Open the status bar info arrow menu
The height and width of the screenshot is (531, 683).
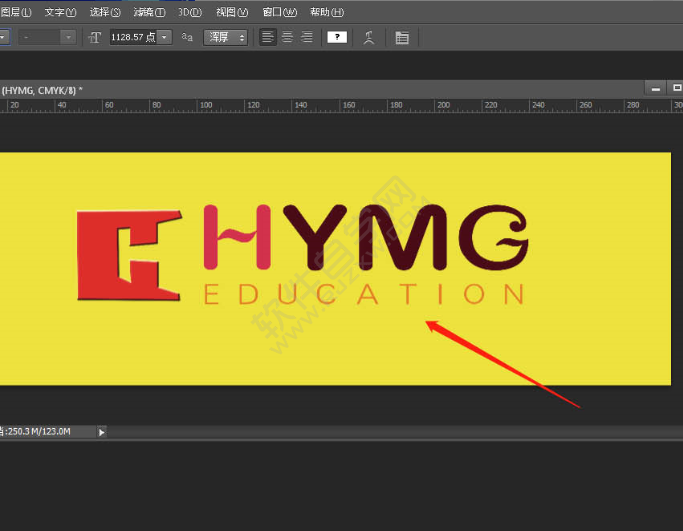click(101, 432)
